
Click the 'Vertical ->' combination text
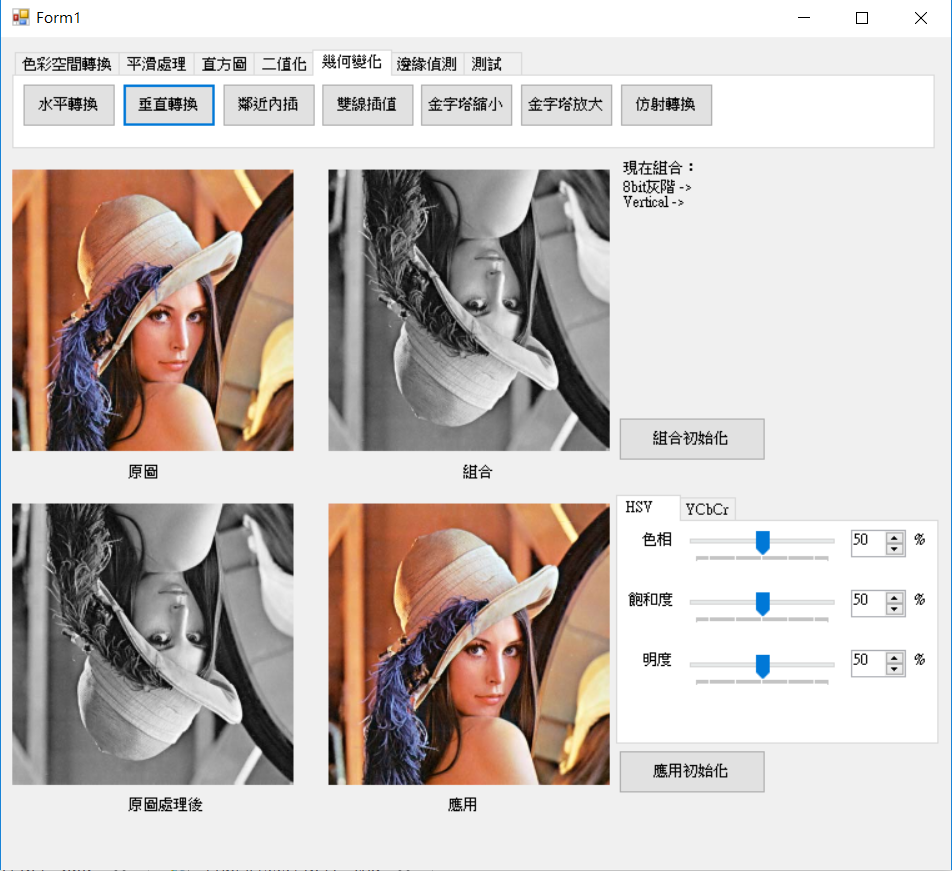point(653,202)
